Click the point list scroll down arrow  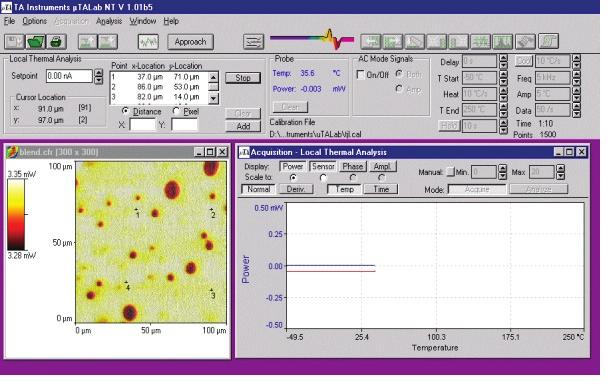click(213, 98)
